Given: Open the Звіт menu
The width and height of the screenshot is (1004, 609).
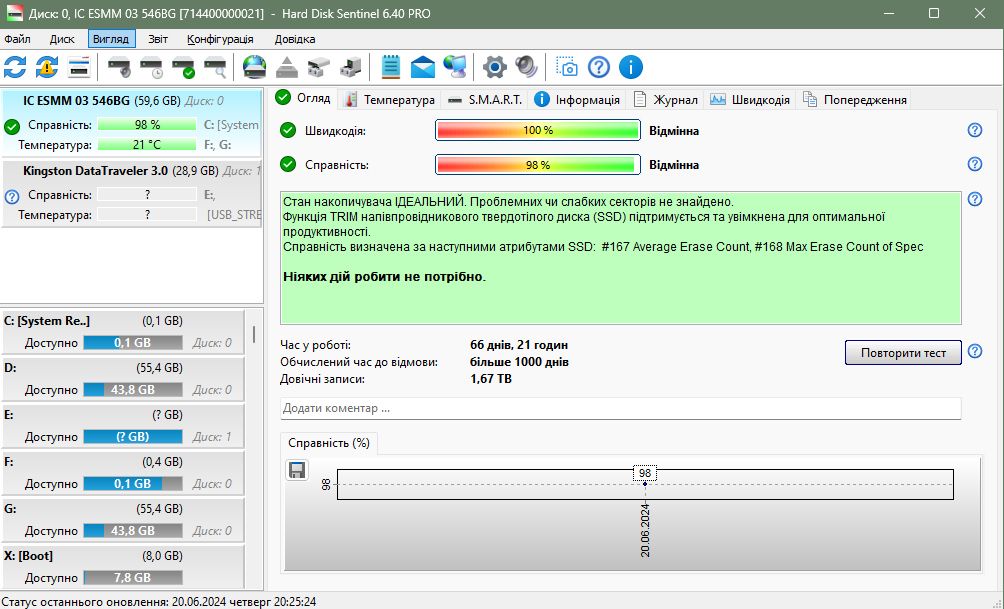Looking at the screenshot, I should 158,39.
